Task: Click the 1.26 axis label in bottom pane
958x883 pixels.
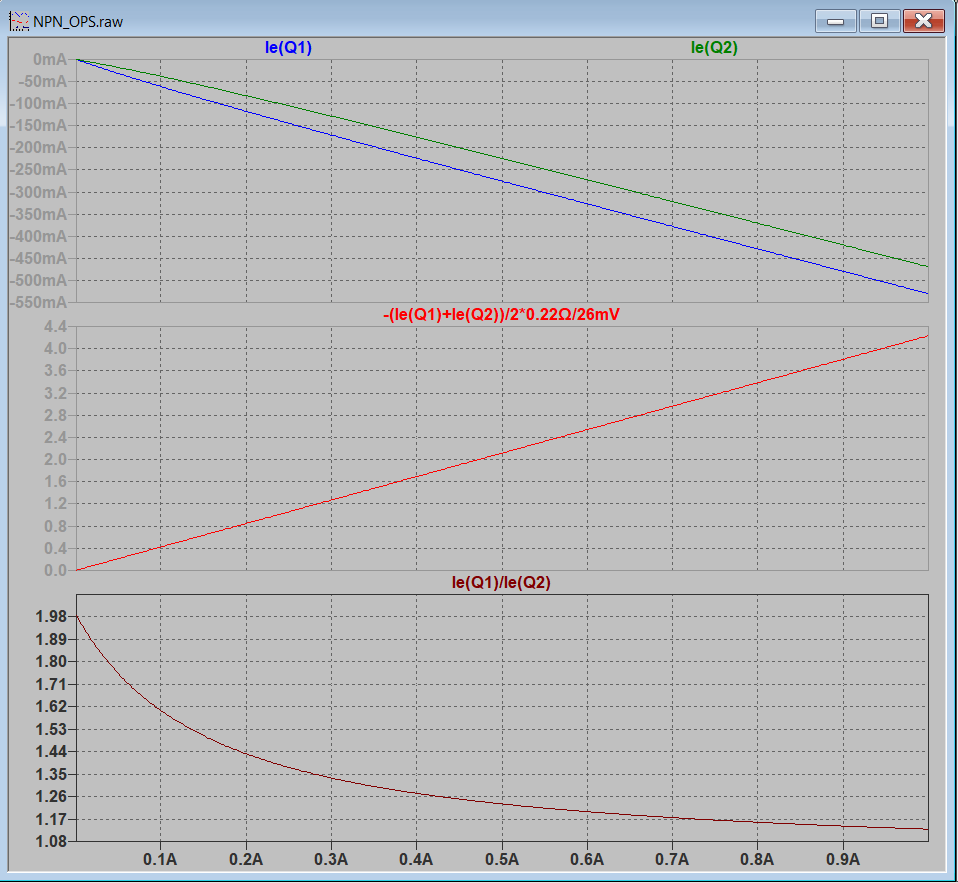Action: [x=51, y=796]
